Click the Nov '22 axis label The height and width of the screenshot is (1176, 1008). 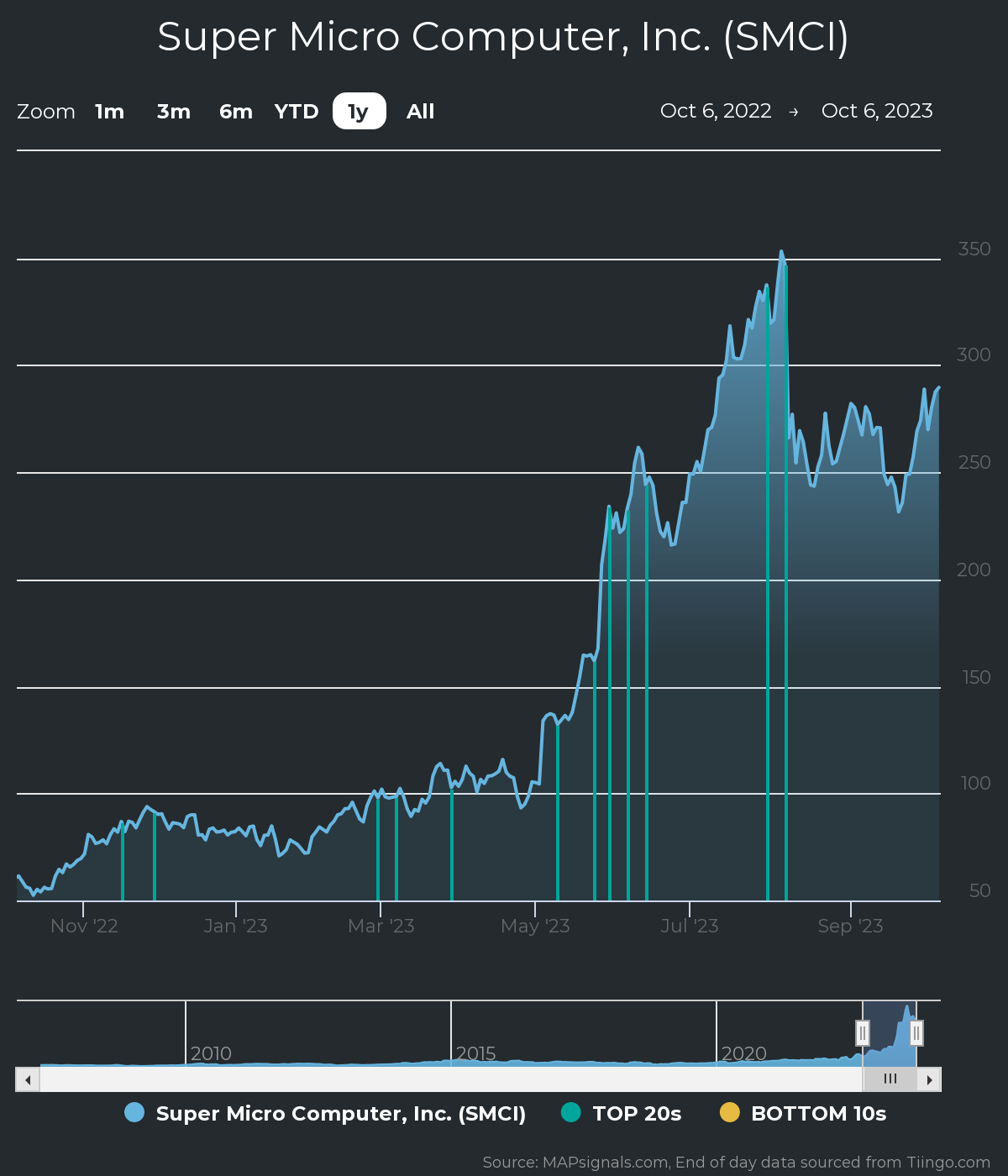pos(84,926)
